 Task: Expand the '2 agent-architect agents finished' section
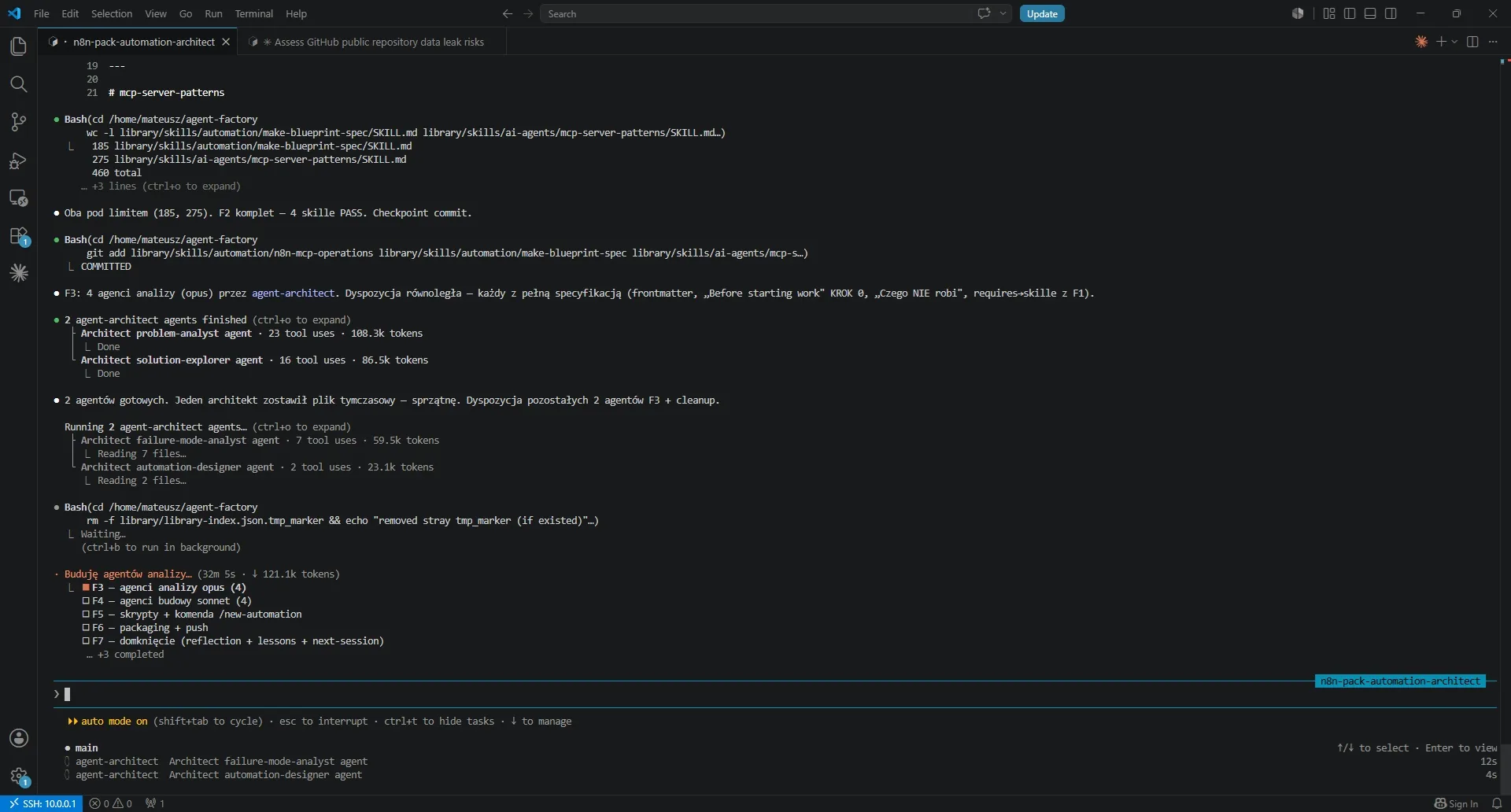[x=208, y=320]
